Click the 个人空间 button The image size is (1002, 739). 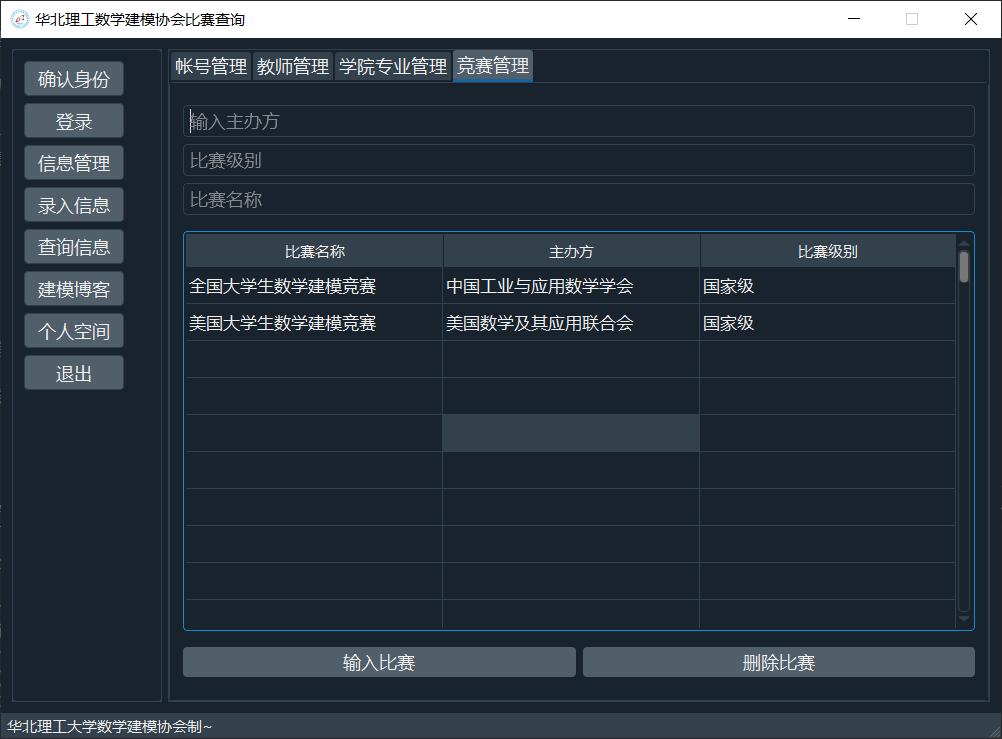[74, 331]
